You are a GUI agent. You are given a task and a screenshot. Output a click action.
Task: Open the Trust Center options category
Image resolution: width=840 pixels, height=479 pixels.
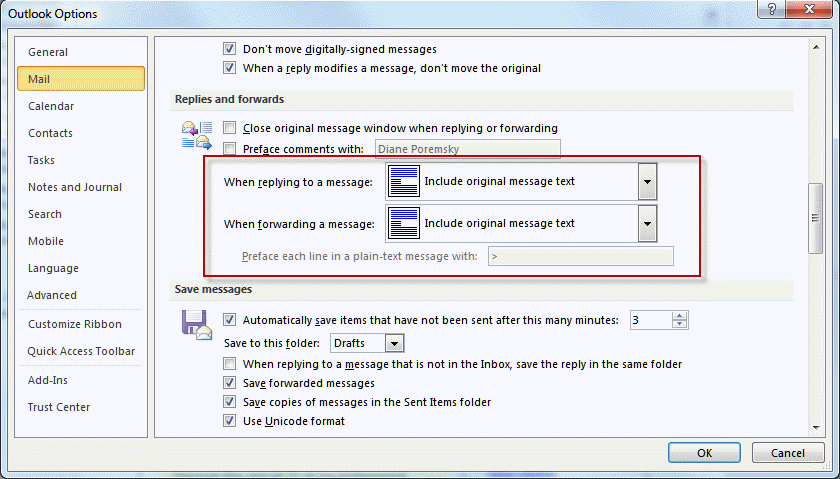81,407
